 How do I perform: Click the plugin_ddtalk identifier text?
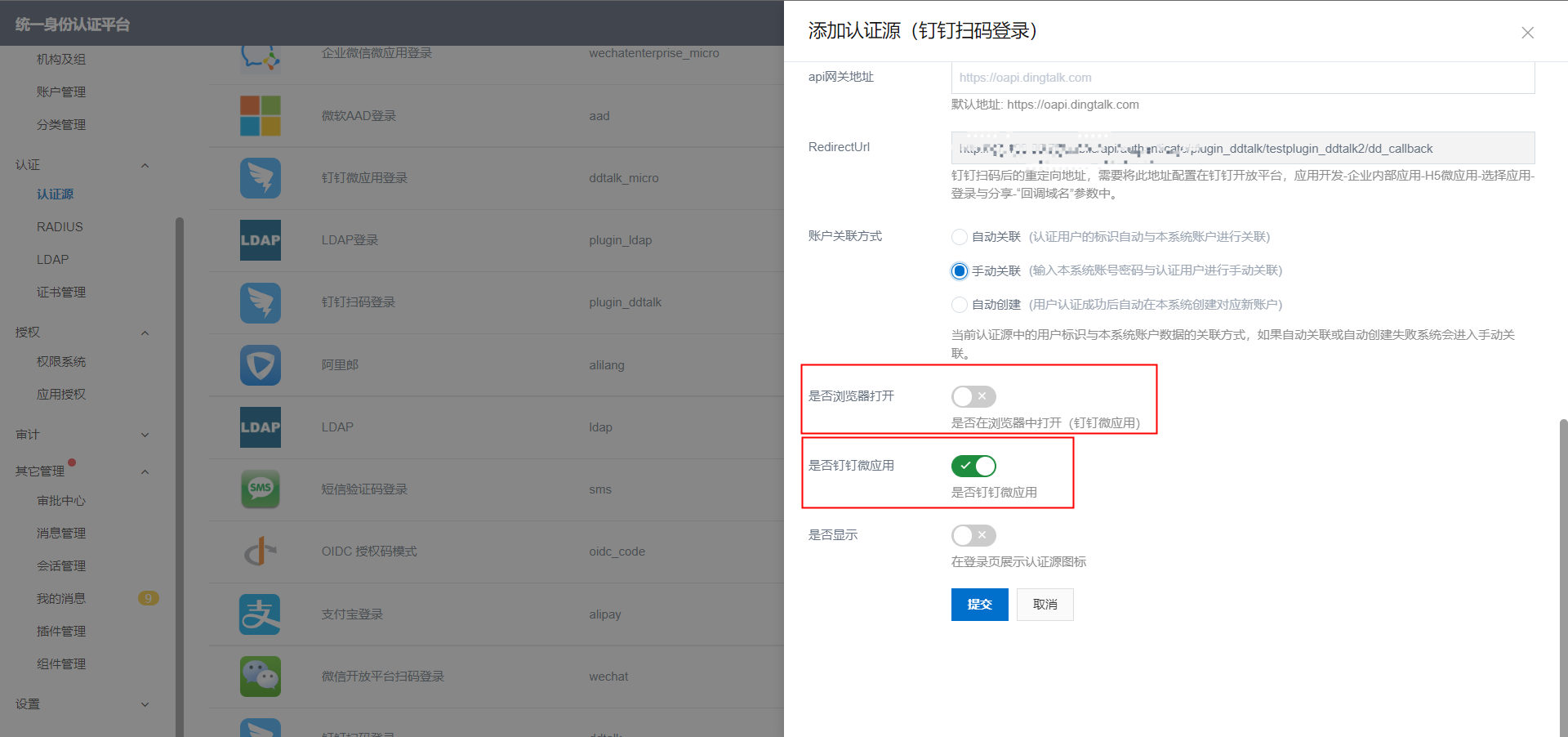click(626, 302)
